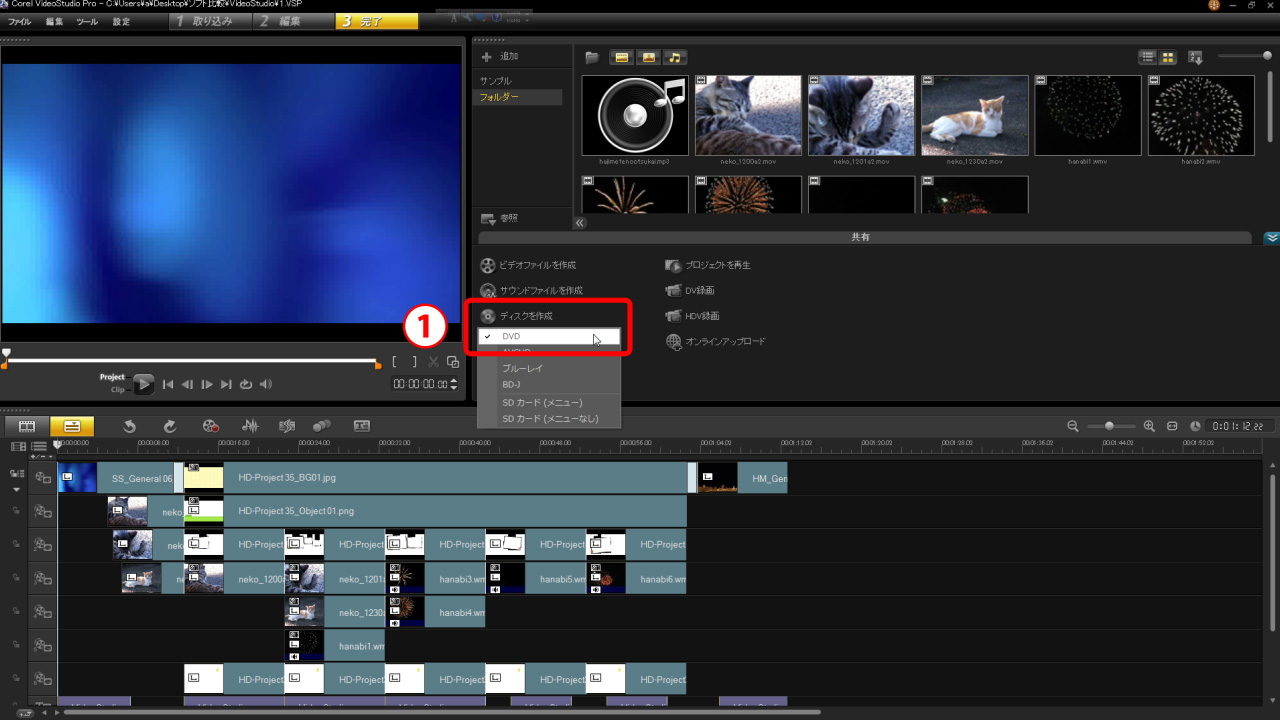Click プロジェクトを再生 button
This screenshot has height=720, width=1280.
coord(717,265)
